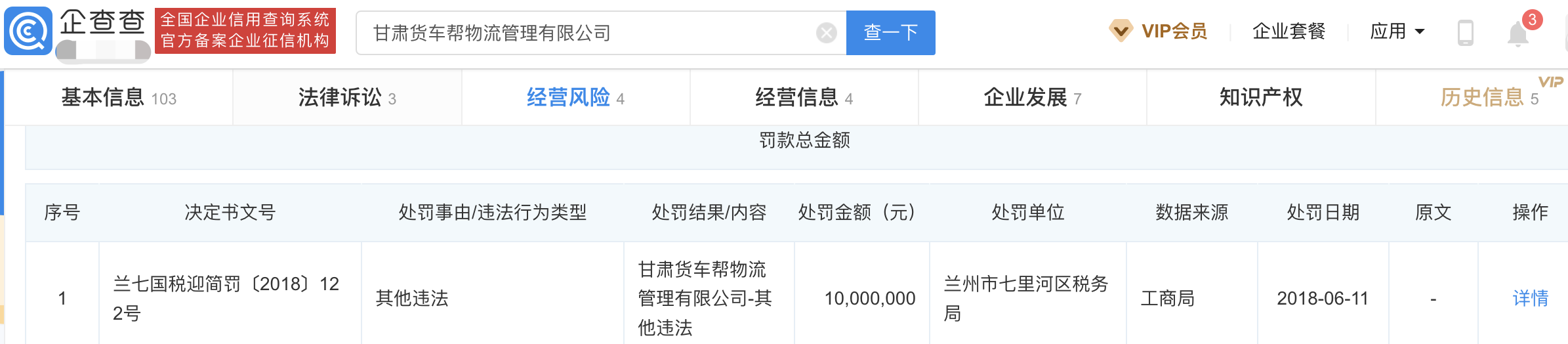Clear the search box with the X icon
This screenshot has width=1568, height=344.
tap(826, 33)
